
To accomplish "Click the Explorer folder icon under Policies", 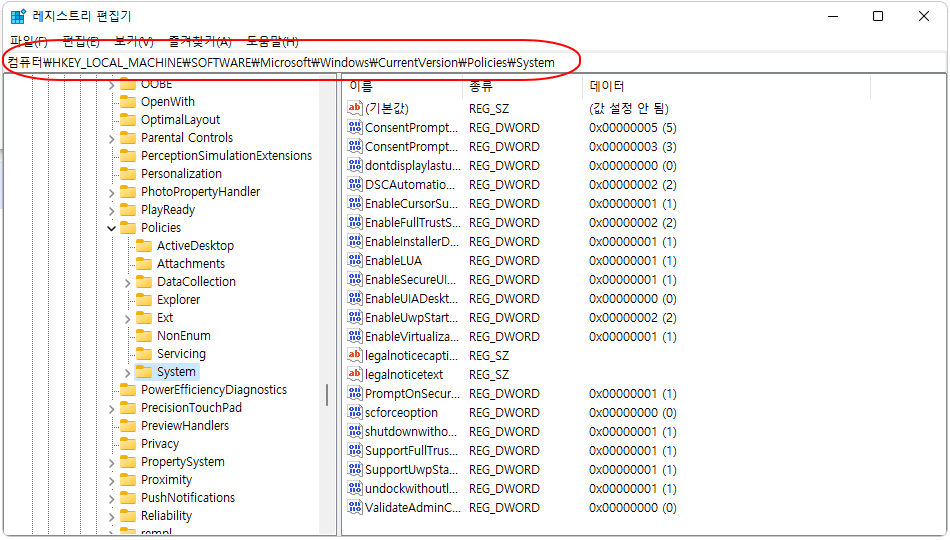I will pos(144,299).
